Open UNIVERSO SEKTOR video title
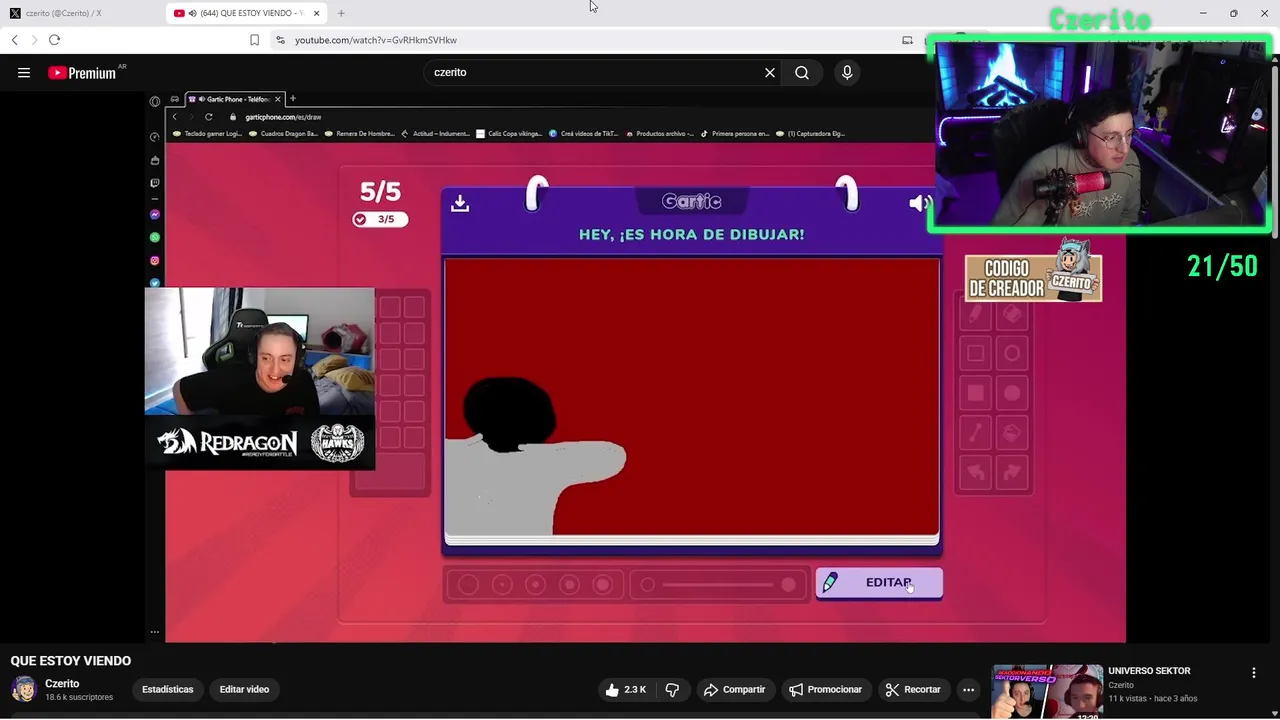The image size is (1280, 720). click(x=1149, y=671)
